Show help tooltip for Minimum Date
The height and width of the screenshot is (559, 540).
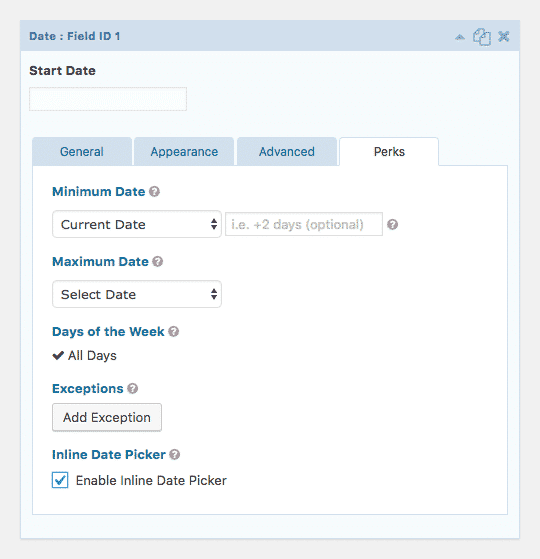pos(154,192)
